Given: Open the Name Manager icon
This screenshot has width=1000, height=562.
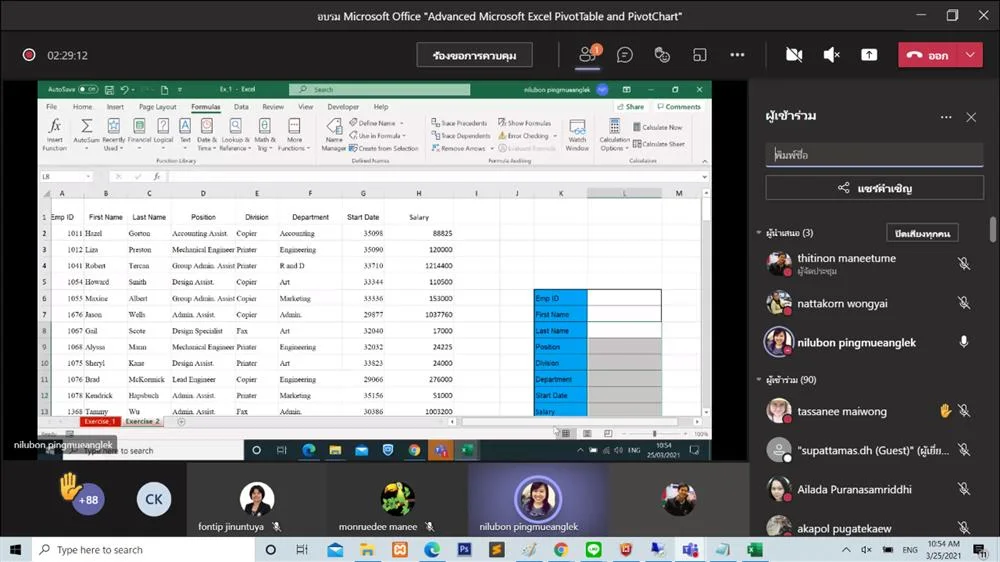Looking at the screenshot, I should pos(334,134).
